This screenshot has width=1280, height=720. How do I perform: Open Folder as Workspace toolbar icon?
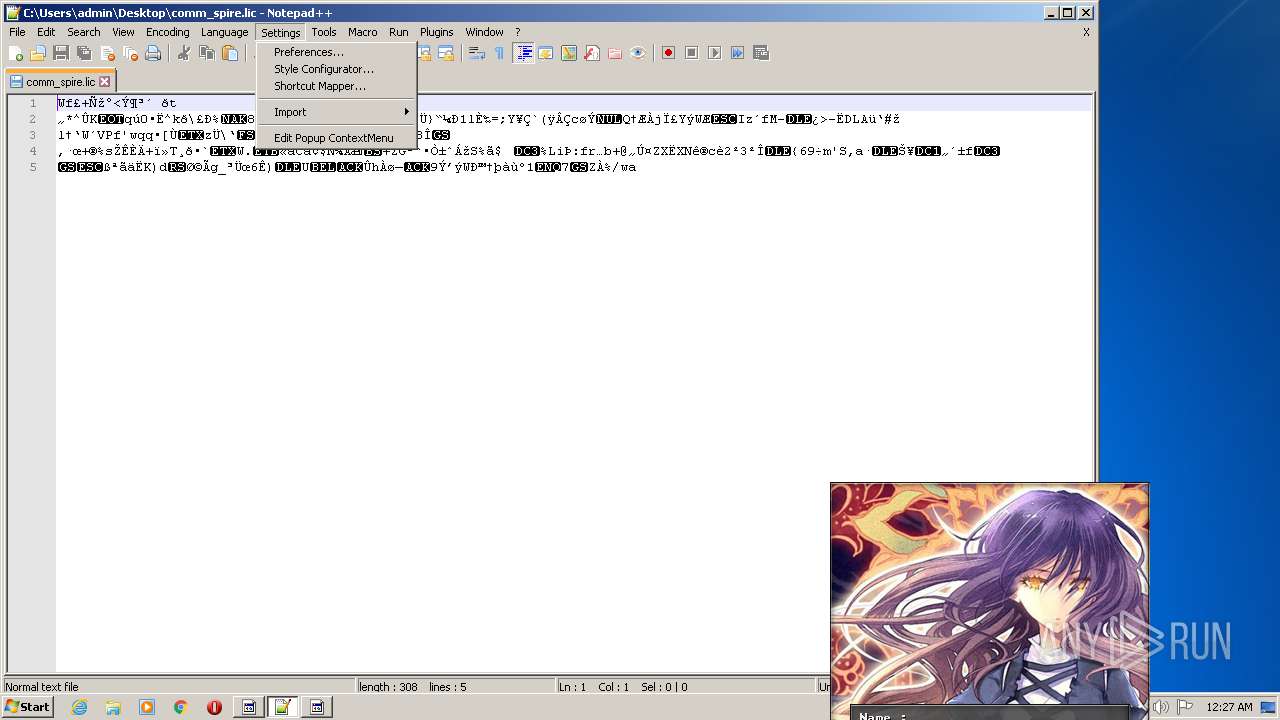pyautogui.click(x=615, y=53)
